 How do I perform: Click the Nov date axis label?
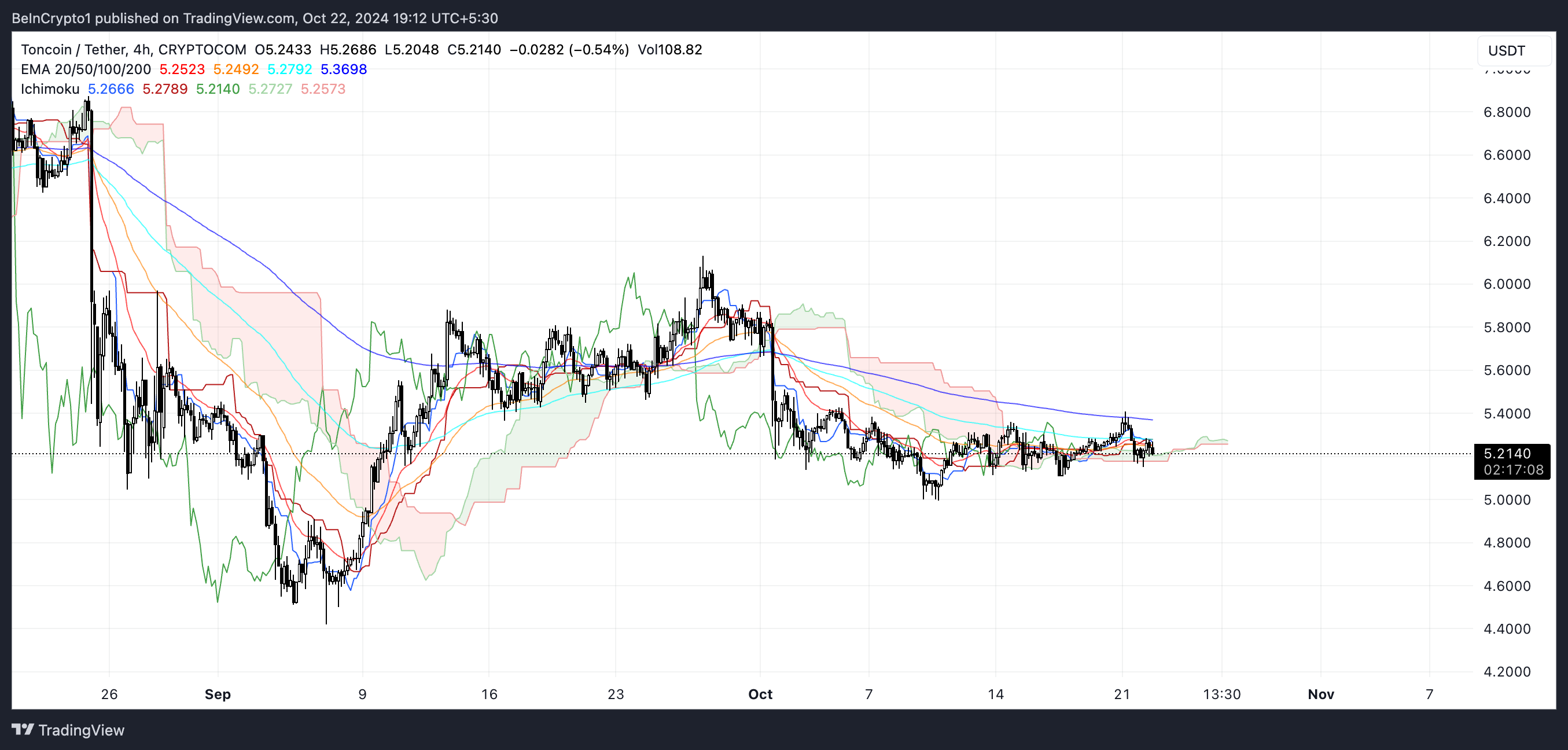1320,694
